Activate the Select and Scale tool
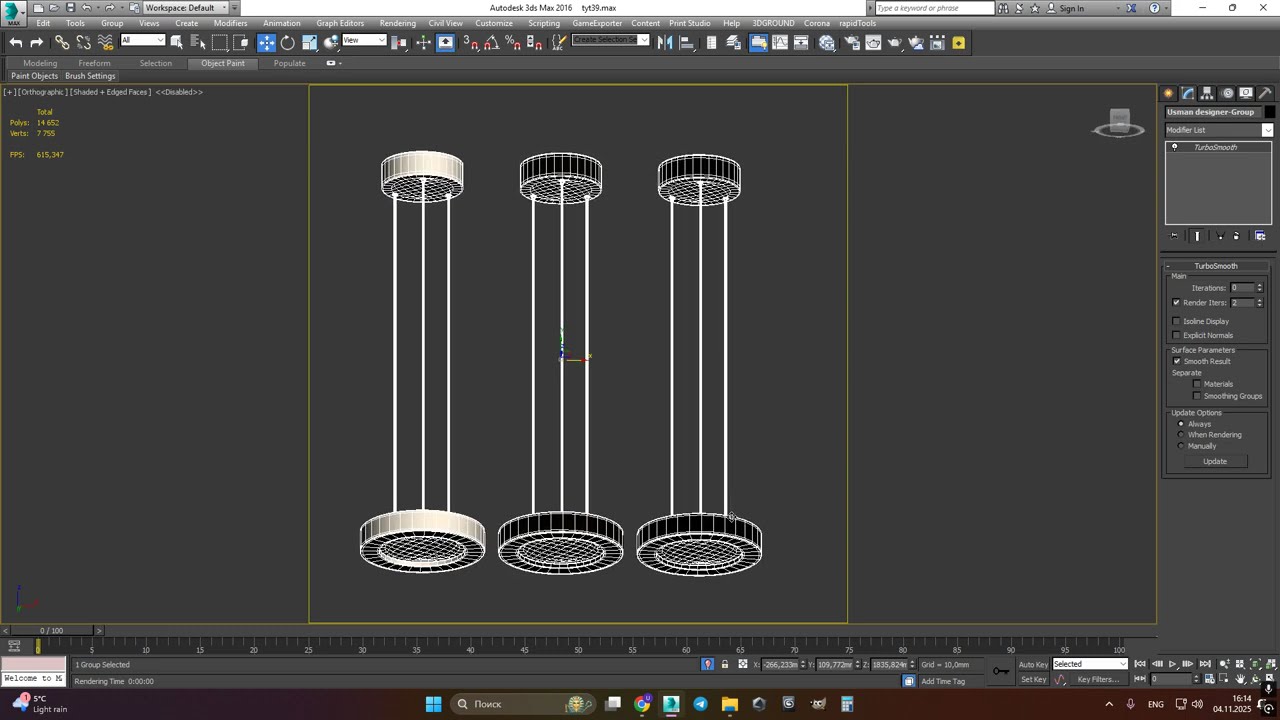This screenshot has width=1280, height=720. click(x=309, y=42)
